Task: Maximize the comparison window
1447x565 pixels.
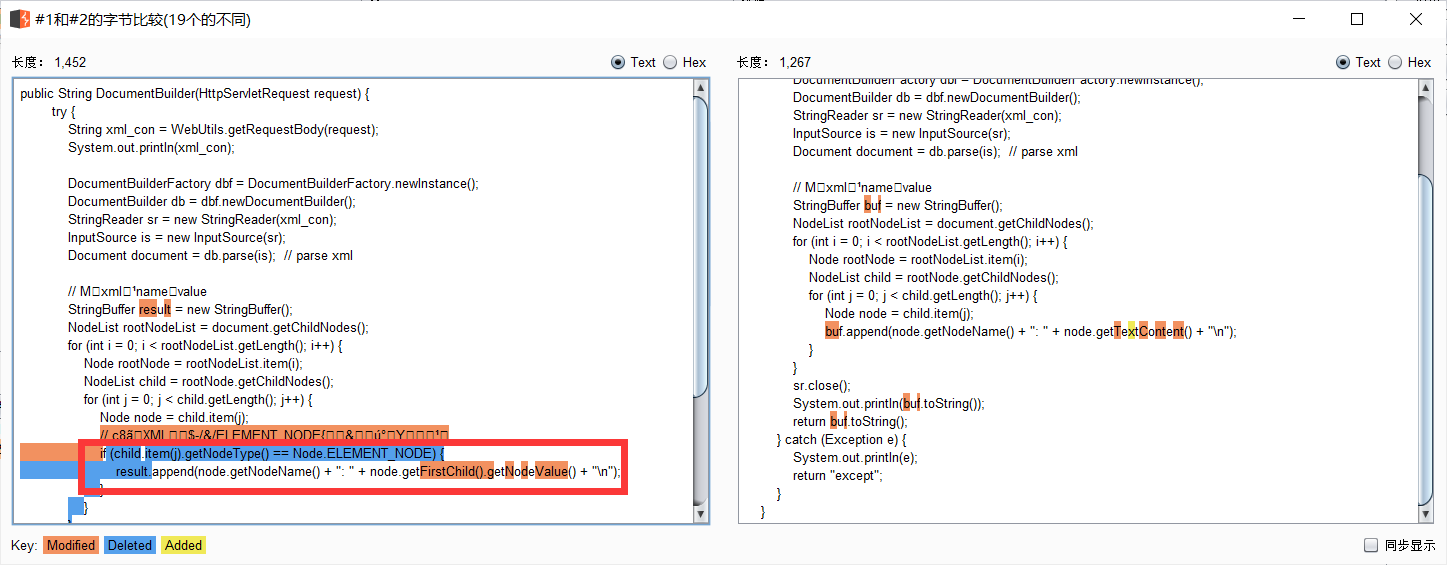Action: tap(1357, 19)
